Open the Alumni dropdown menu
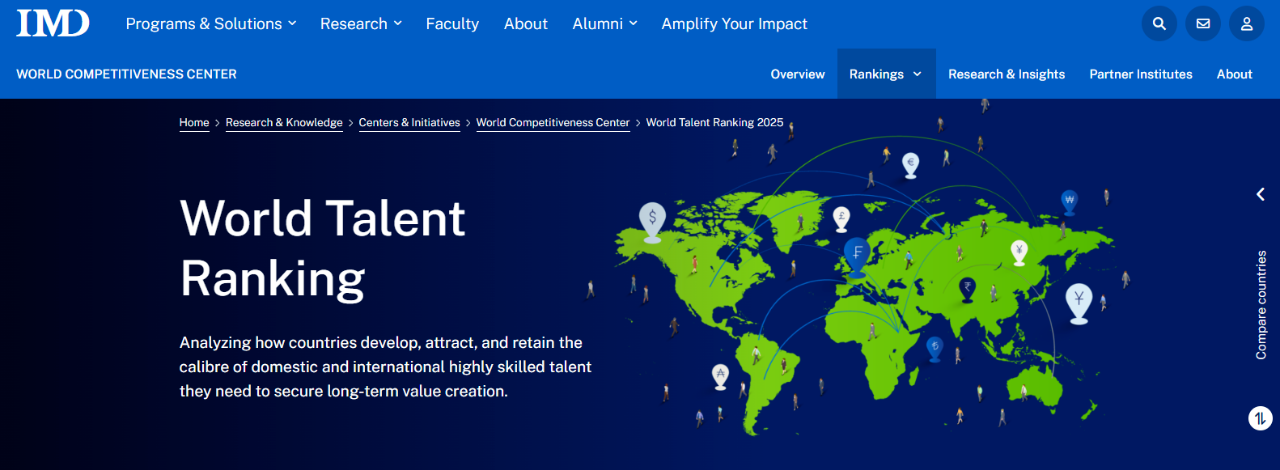This screenshot has width=1280, height=470. (x=605, y=23)
